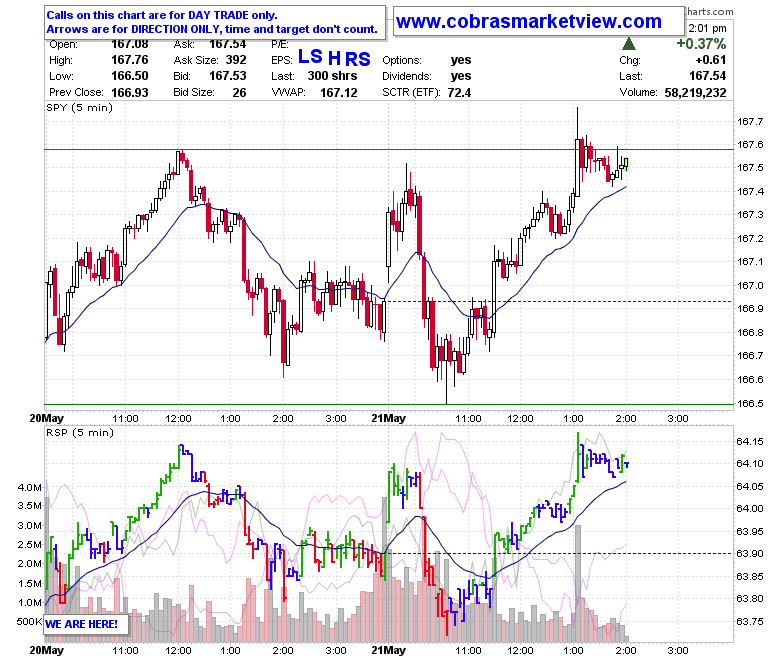Screen dimensions: 780x659
Task: Click the Open value 167.08
Action: (x=129, y=44)
